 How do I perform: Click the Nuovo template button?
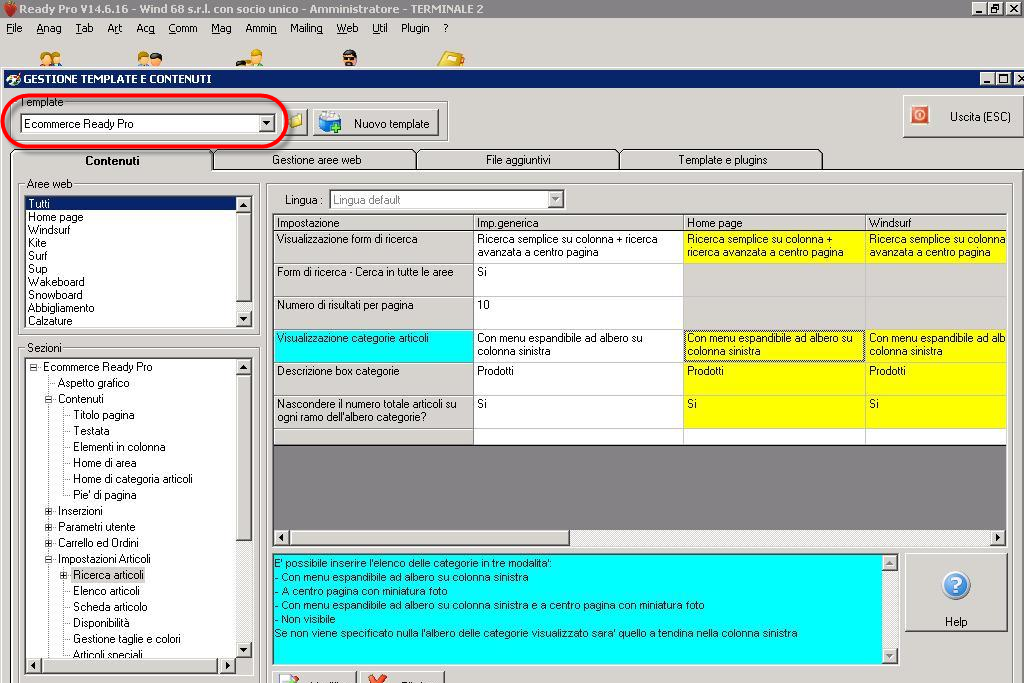click(377, 123)
